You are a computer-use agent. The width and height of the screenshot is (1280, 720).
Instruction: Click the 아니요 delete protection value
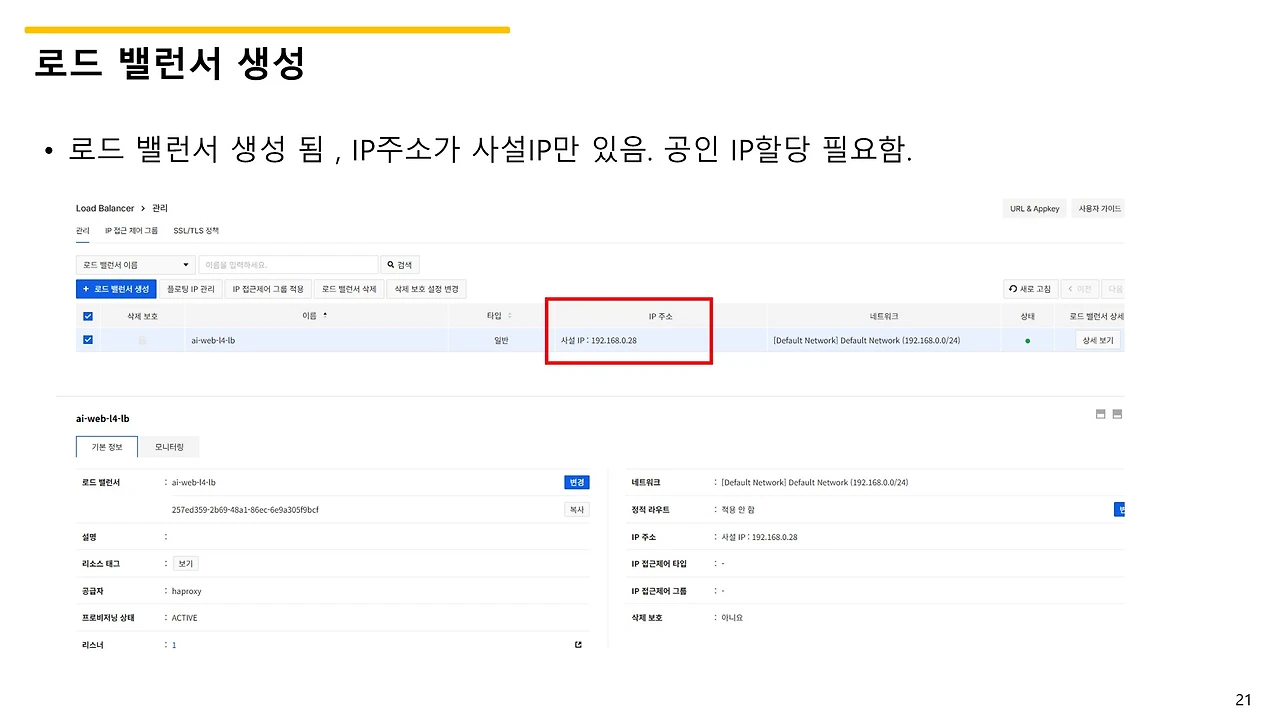click(x=732, y=618)
